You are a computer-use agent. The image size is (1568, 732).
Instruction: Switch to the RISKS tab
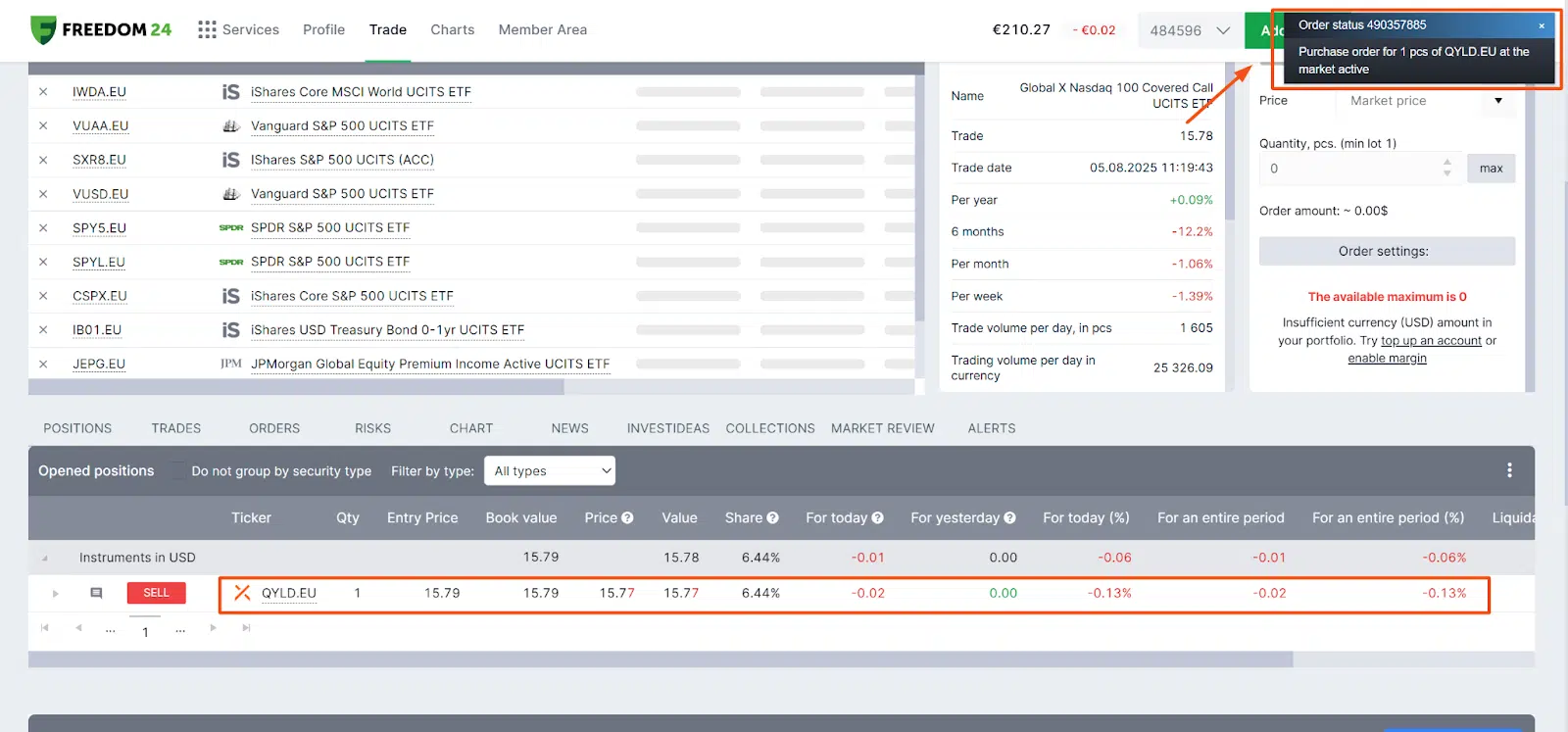373,428
